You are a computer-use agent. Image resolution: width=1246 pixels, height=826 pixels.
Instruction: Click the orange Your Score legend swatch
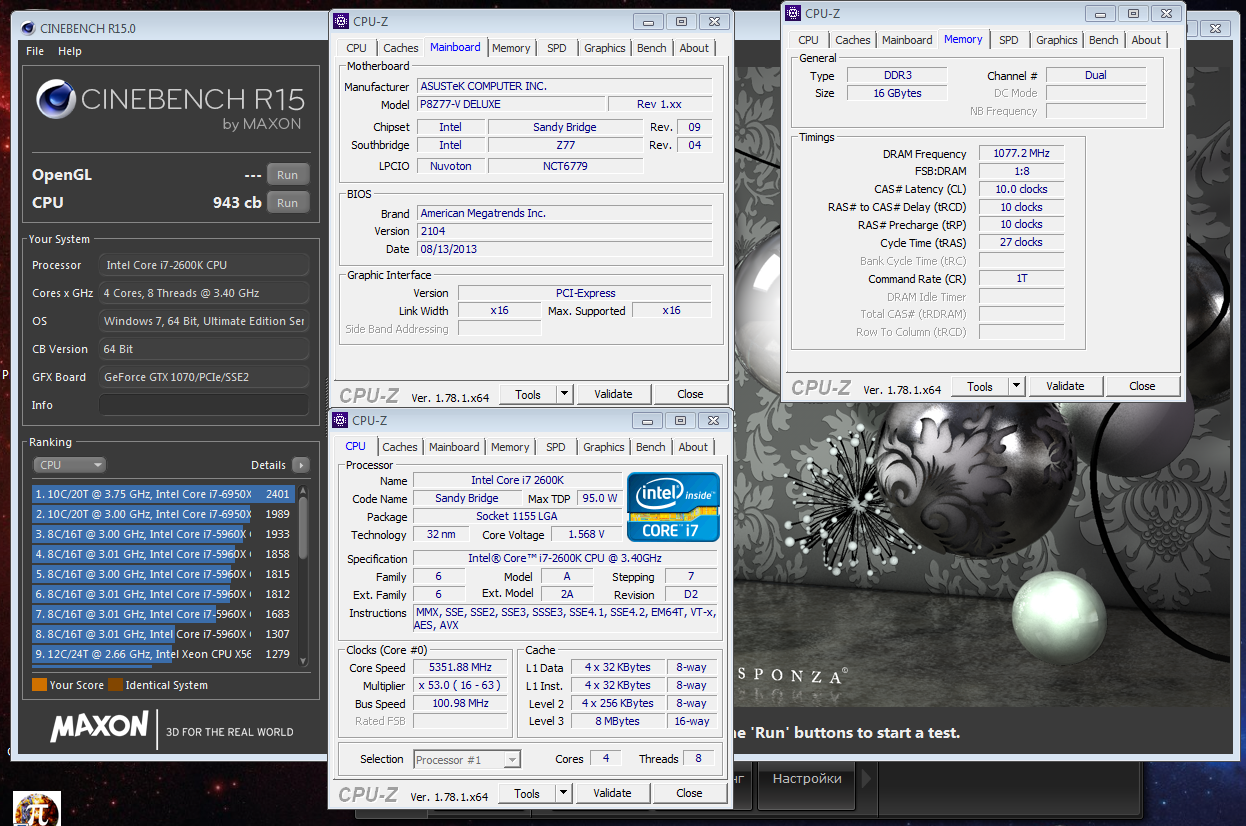click(x=39, y=685)
